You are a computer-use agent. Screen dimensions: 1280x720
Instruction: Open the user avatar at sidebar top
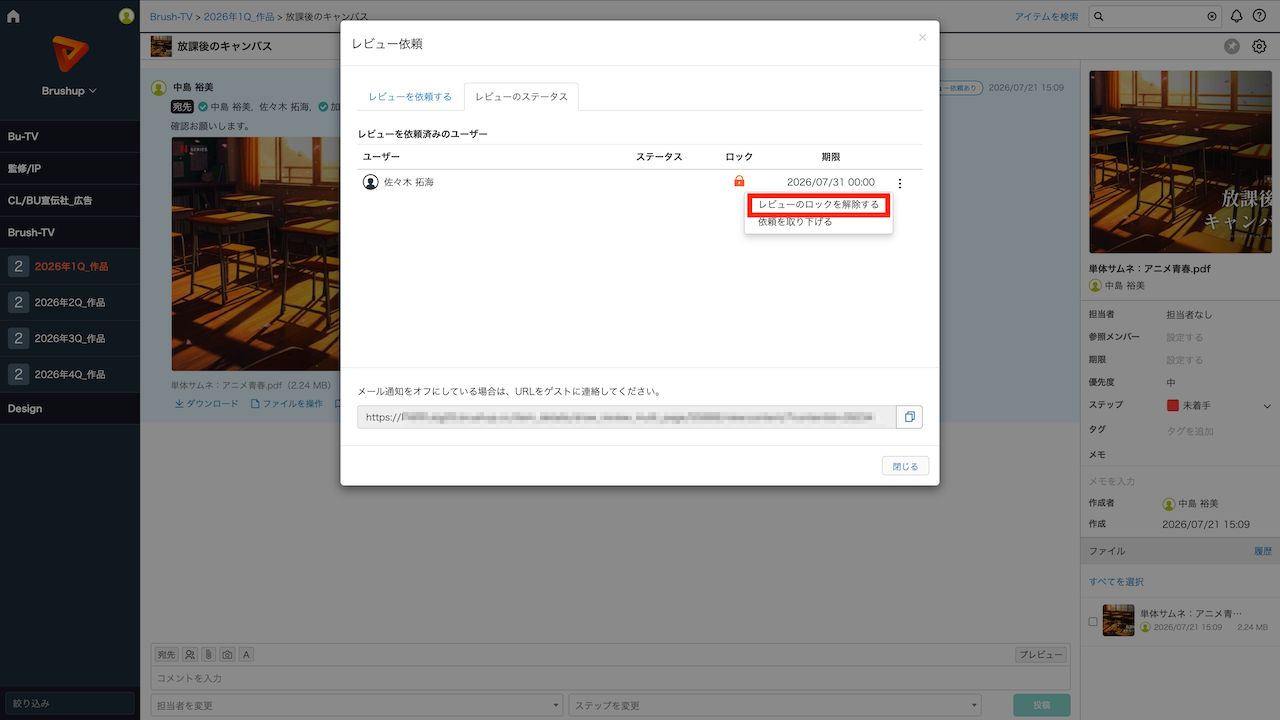(126, 16)
